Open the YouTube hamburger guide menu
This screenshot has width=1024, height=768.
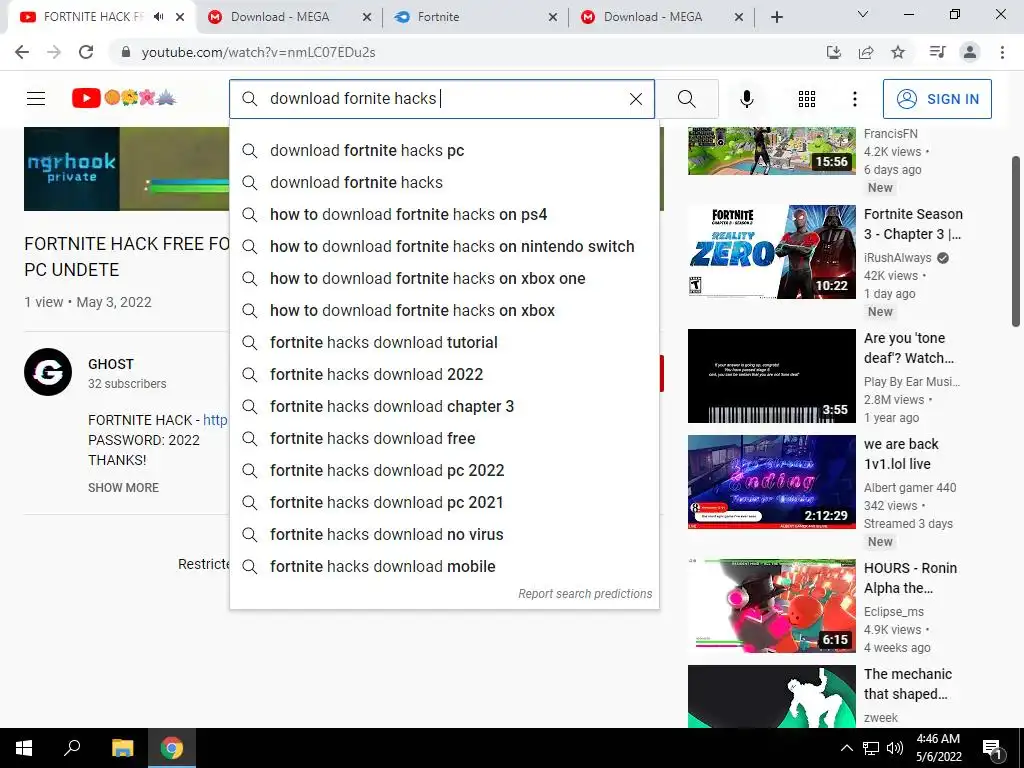tap(36, 99)
